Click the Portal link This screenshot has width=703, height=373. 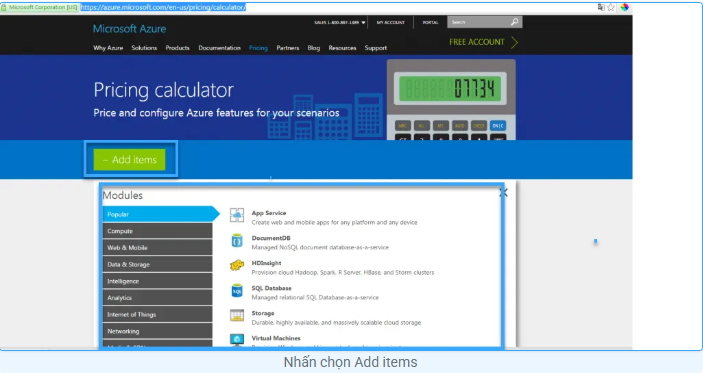coord(430,22)
